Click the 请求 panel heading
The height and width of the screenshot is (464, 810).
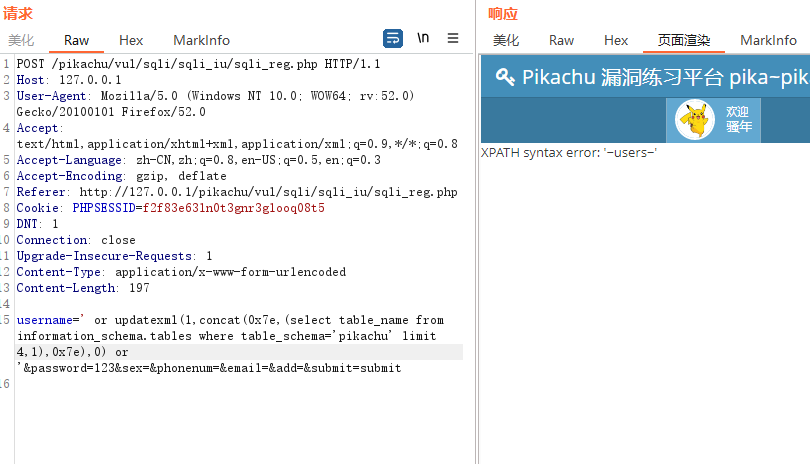(18, 13)
